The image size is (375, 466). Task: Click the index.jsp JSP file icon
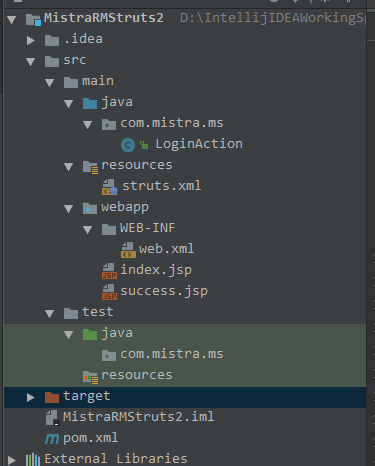(x=109, y=271)
